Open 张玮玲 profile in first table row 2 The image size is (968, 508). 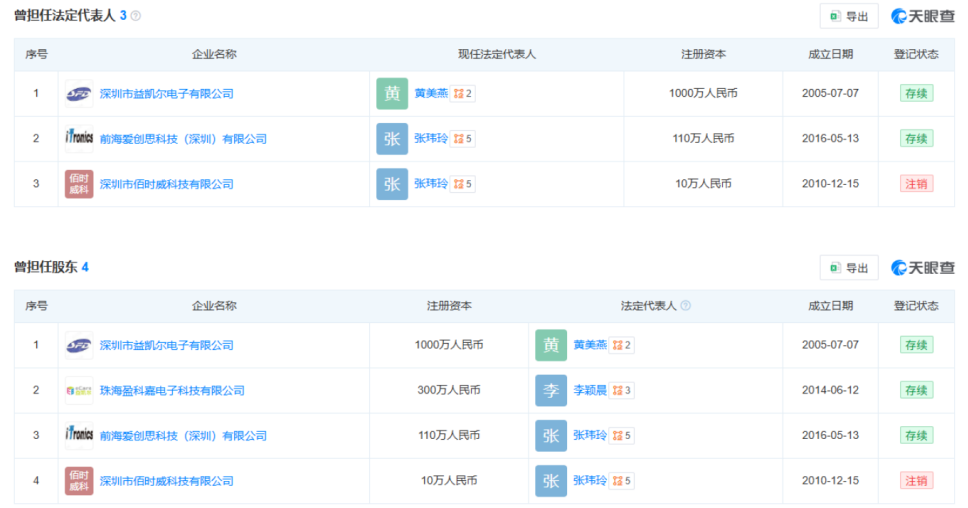[431, 138]
